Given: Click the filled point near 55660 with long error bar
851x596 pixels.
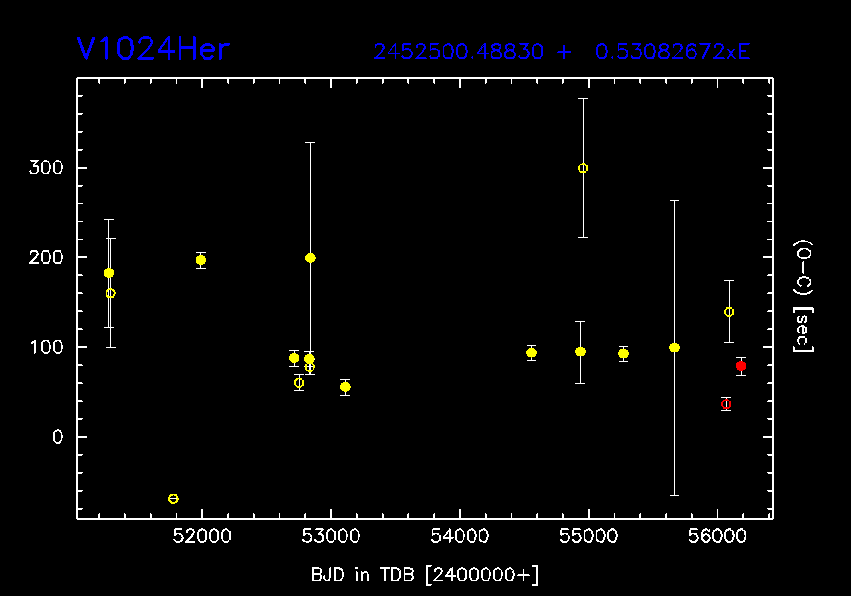Looking at the screenshot, I should pos(674,348).
